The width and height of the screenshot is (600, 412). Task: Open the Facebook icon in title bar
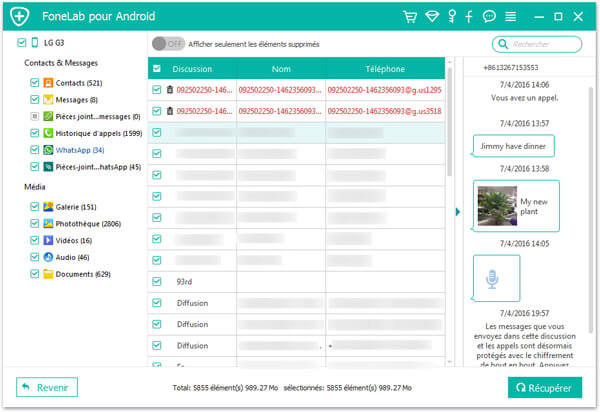[x=469, y=16]
